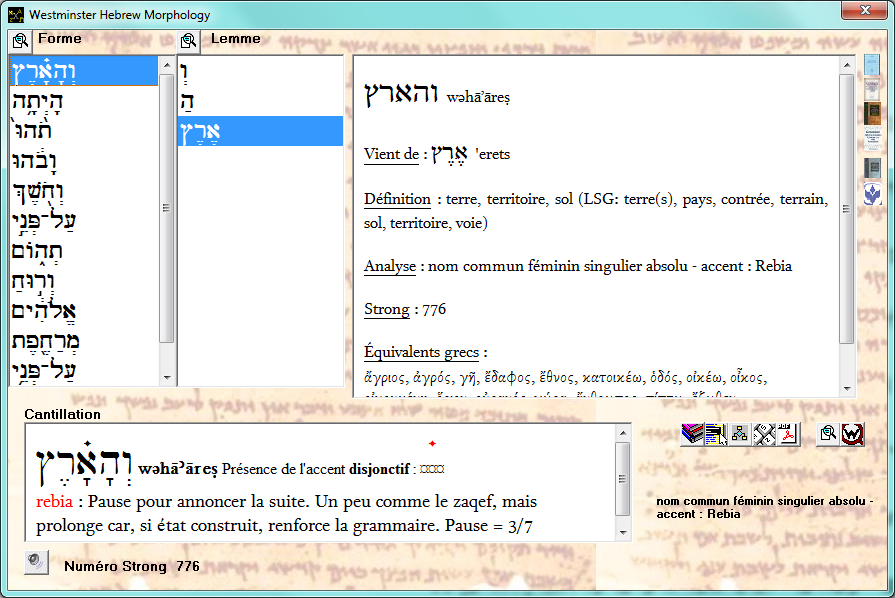The image size is (895, 598).
Task: Click the Cantillation pane scroll down arrow
Action: 623,532
